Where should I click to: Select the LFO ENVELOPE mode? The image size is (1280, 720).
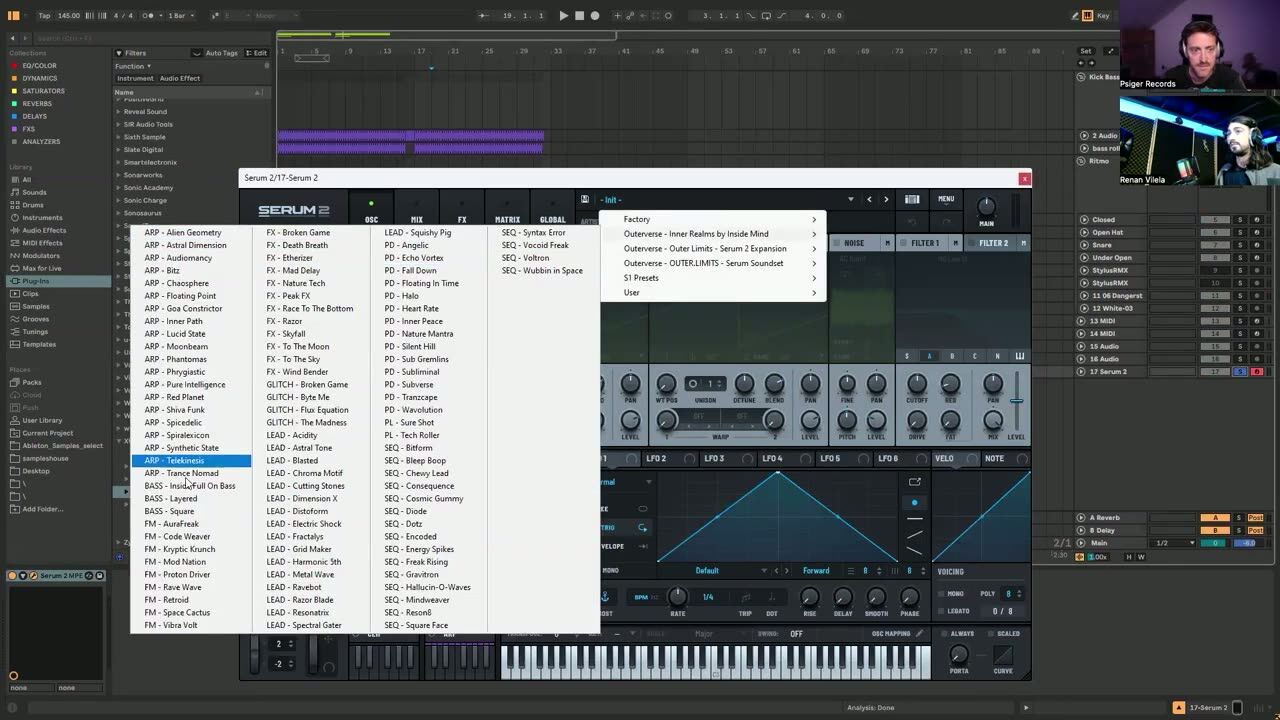click(613, 546)
